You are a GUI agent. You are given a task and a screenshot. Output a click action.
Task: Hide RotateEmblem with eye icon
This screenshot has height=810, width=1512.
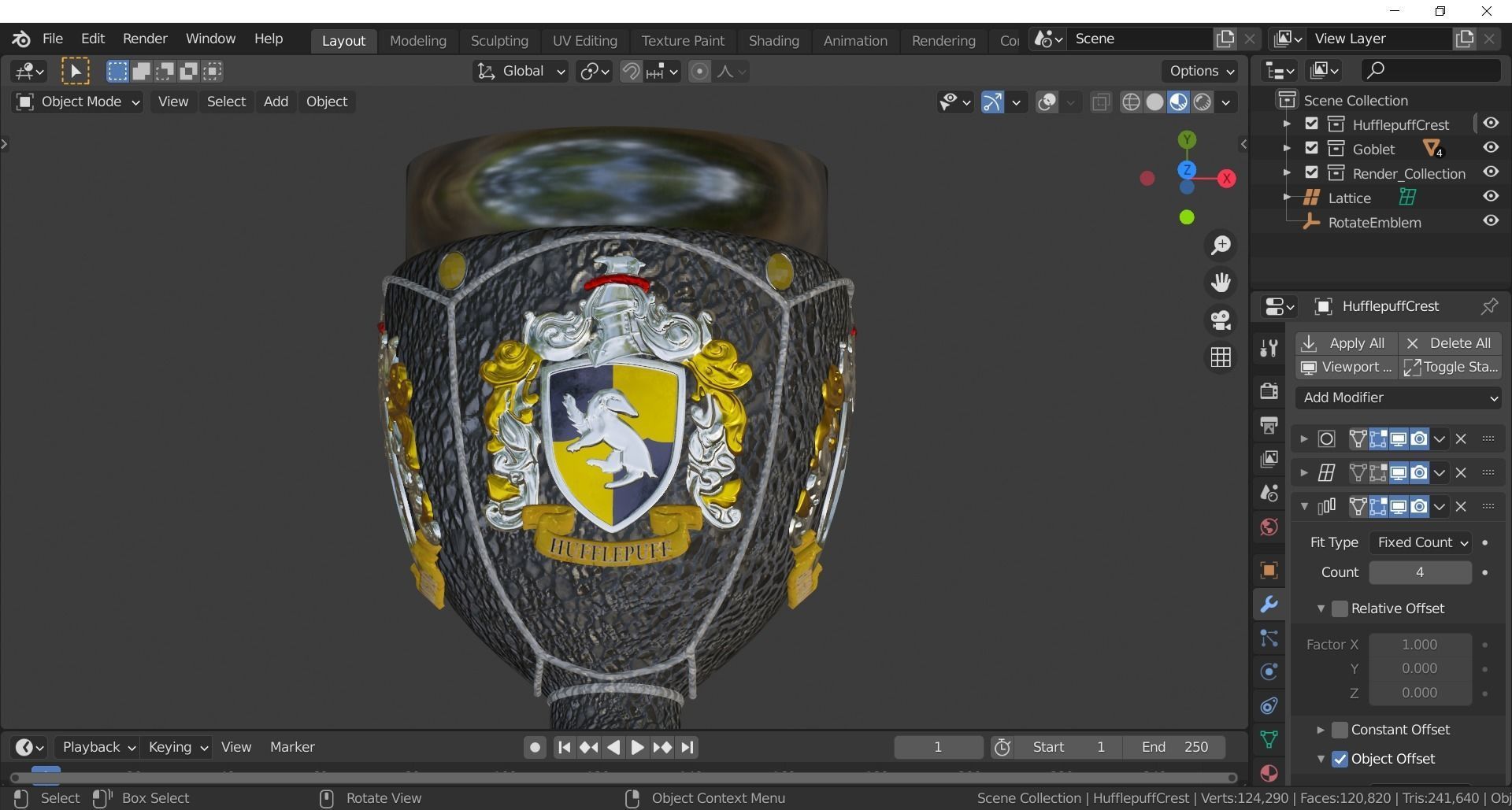tap(1491, 221)
